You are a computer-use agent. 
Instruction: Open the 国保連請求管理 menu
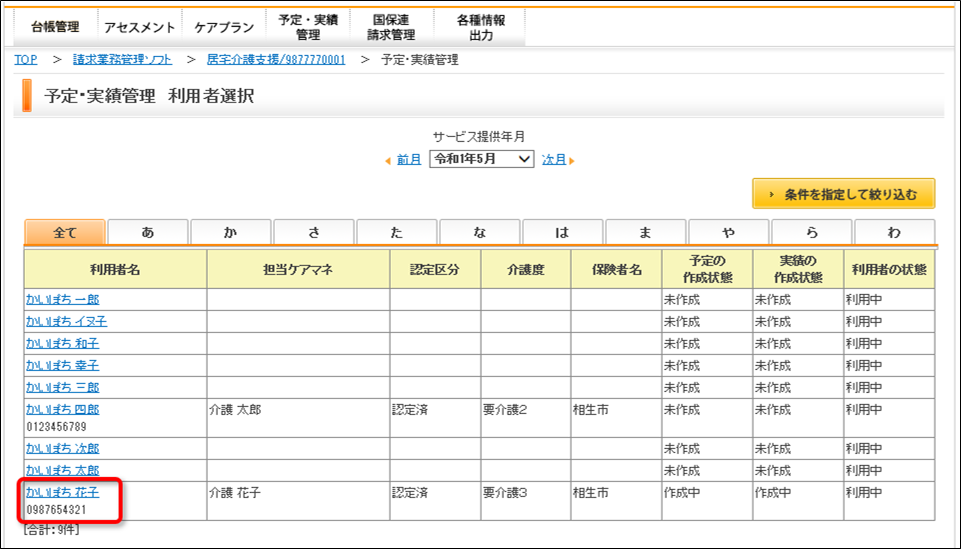[x=391, y=28]
